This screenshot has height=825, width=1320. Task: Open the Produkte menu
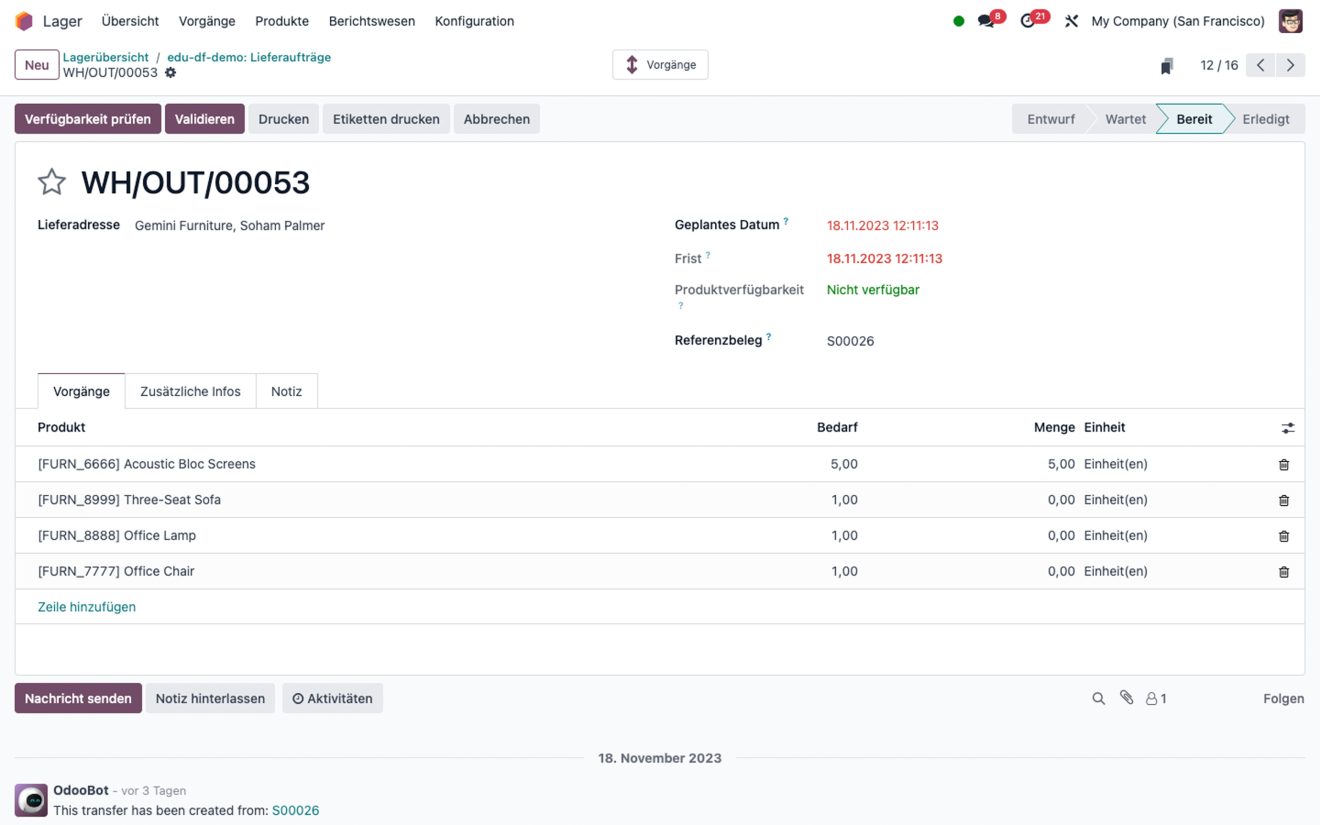tap(282, 21)
